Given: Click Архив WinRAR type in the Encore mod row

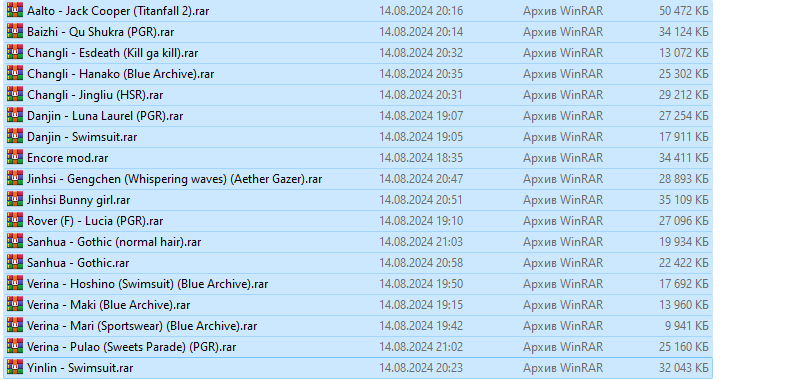Looking at the screenshot, I should 563,158.
